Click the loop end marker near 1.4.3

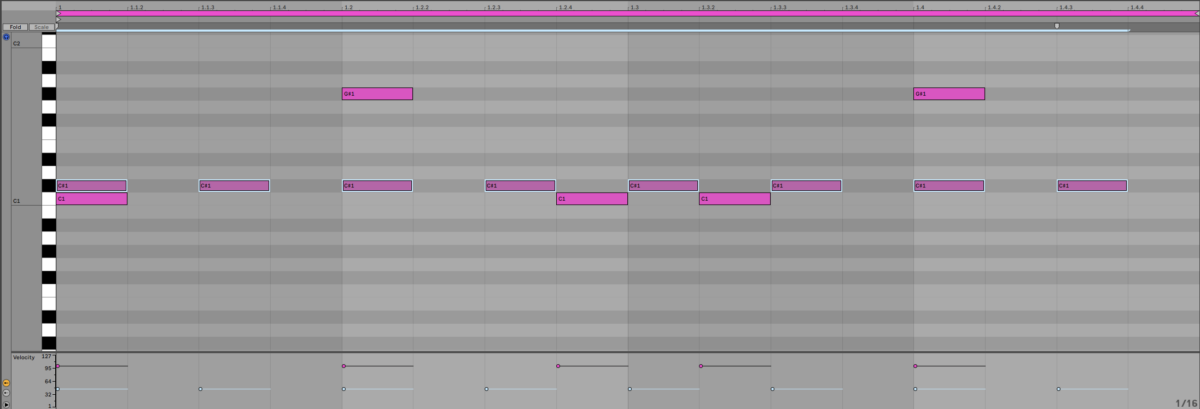coord(1057,25)
